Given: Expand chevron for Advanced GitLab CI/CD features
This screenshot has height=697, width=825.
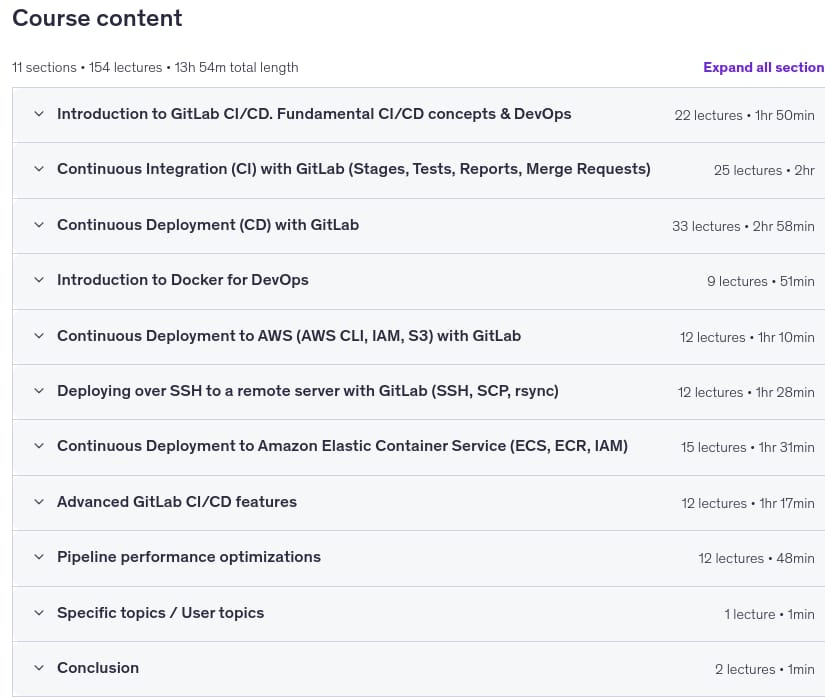Looking at the screenshot, I should pos(39,502).
